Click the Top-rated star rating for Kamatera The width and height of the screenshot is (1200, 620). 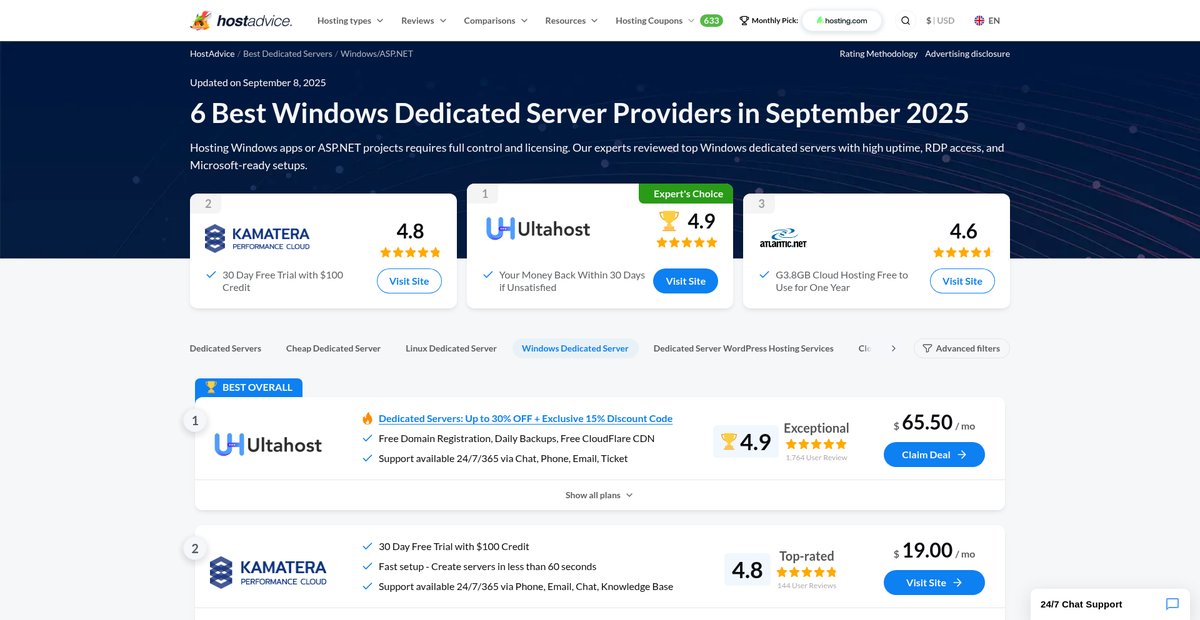pyautogui.click(x=806, y=572)
